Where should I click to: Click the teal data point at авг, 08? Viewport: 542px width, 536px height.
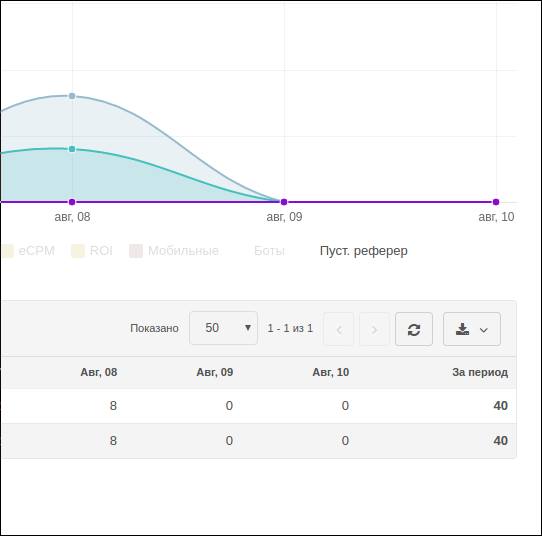72,149
